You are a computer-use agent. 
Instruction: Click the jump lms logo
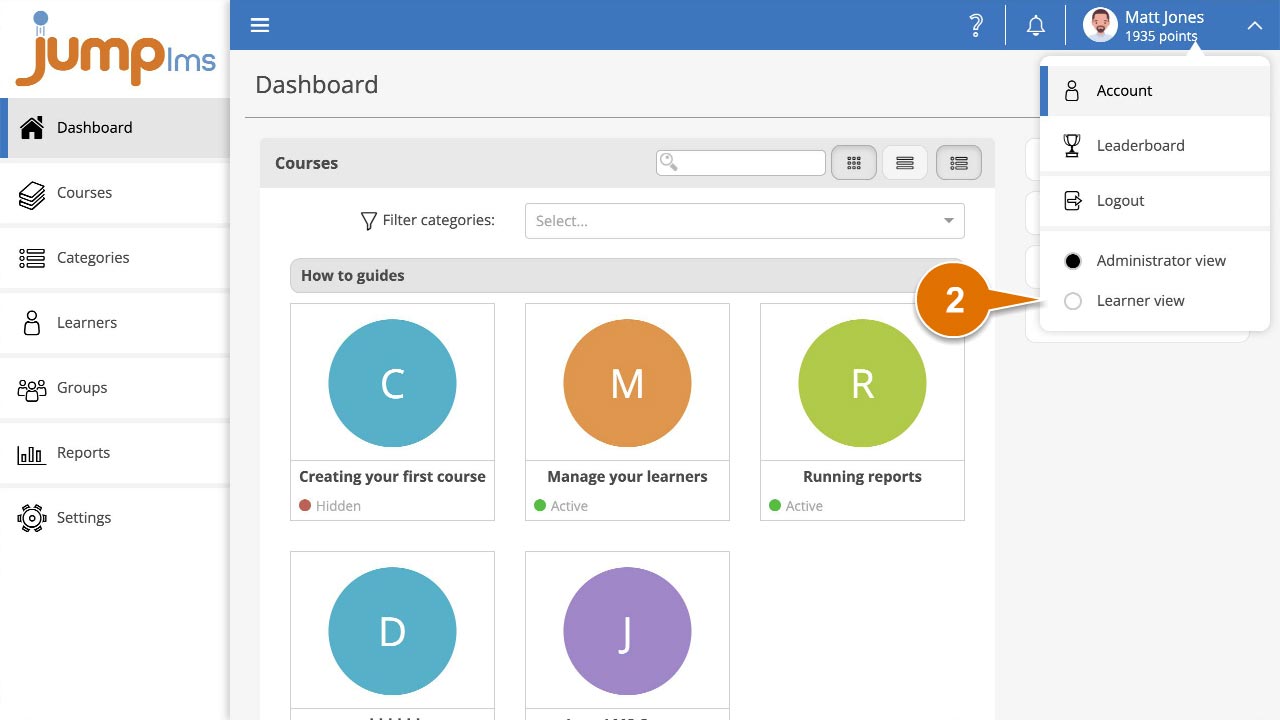tap(115, 49)
